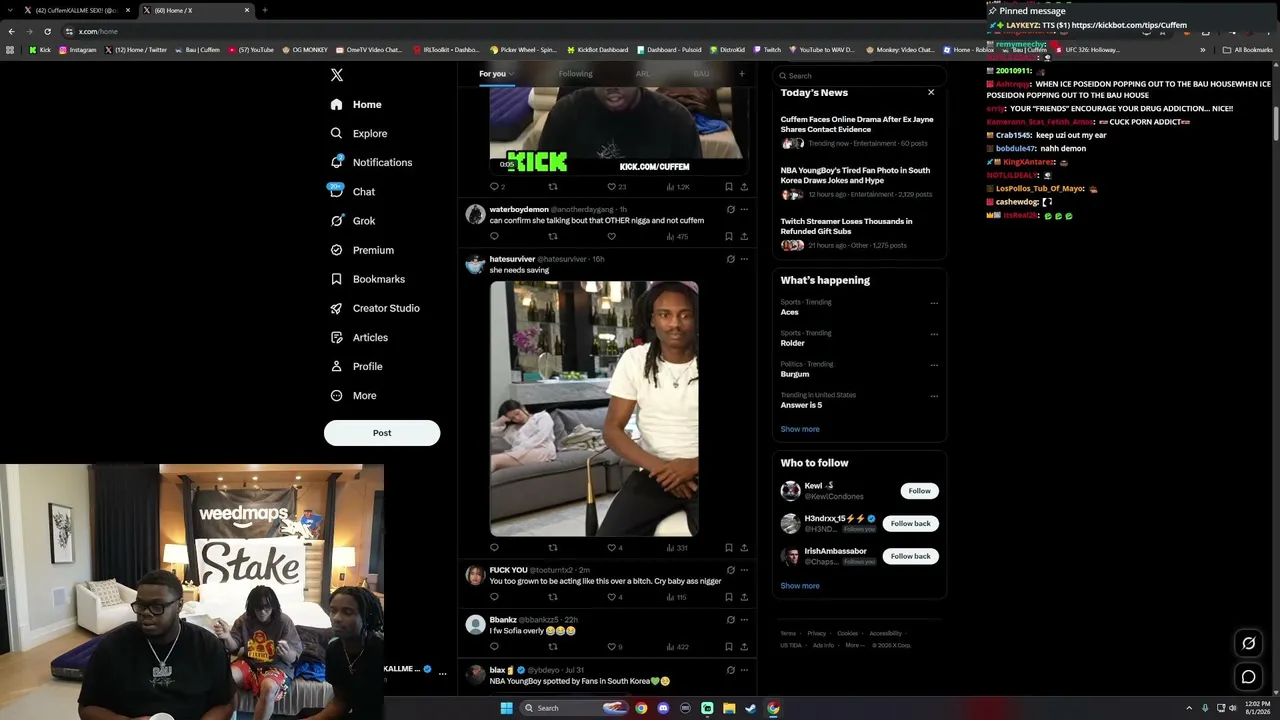Like the FUCK YOU @tooturntx2 post

pos(612,597)
